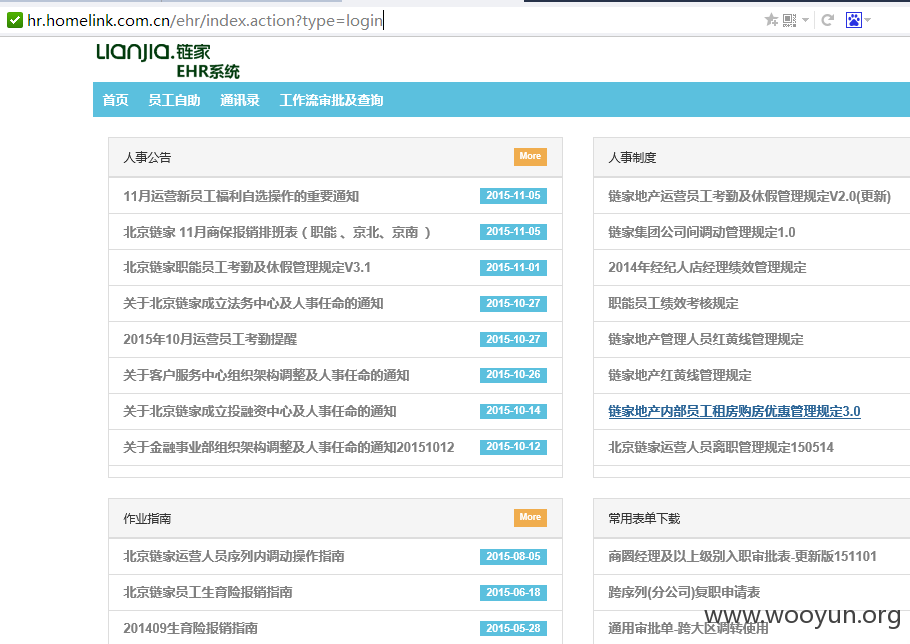Click the Baidu paw search engine icon
The width and height of the screenshot is (910, 644).
(x=854, y=20)
